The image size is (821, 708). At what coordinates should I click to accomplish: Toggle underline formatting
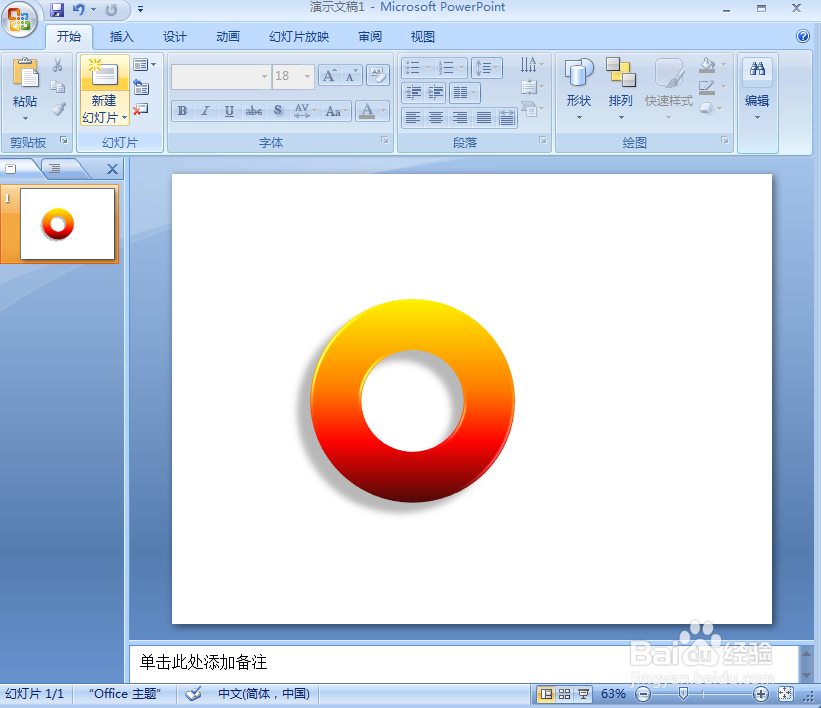[229, 111]
